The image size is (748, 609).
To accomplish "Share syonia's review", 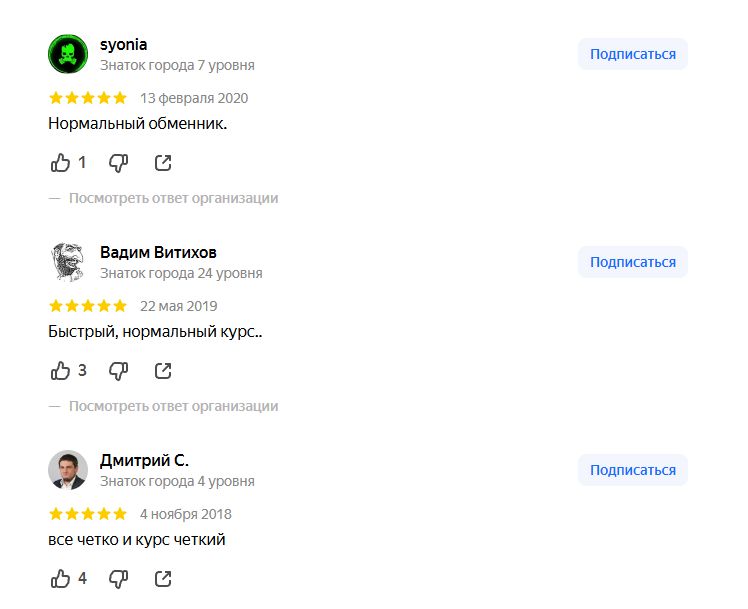I will 163,162.
